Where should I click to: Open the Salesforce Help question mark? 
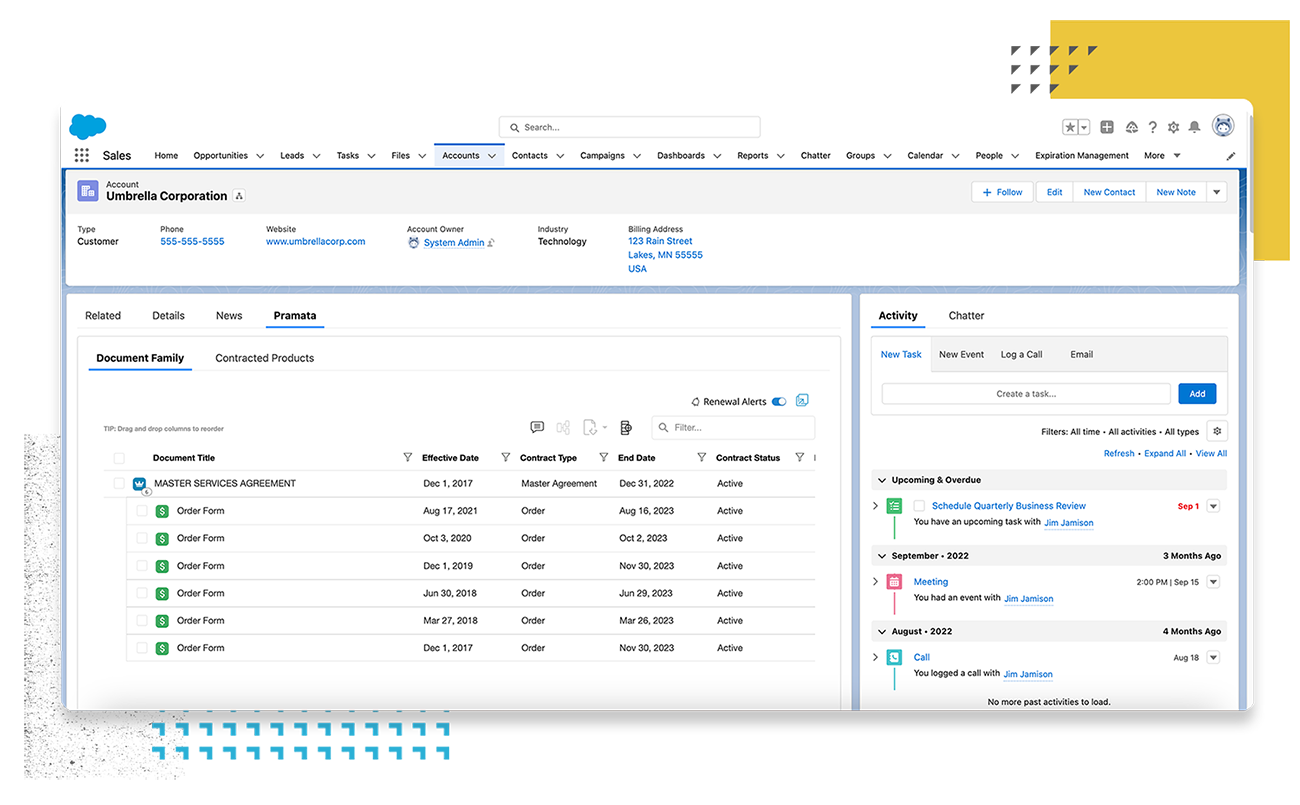coord(1152,127)
